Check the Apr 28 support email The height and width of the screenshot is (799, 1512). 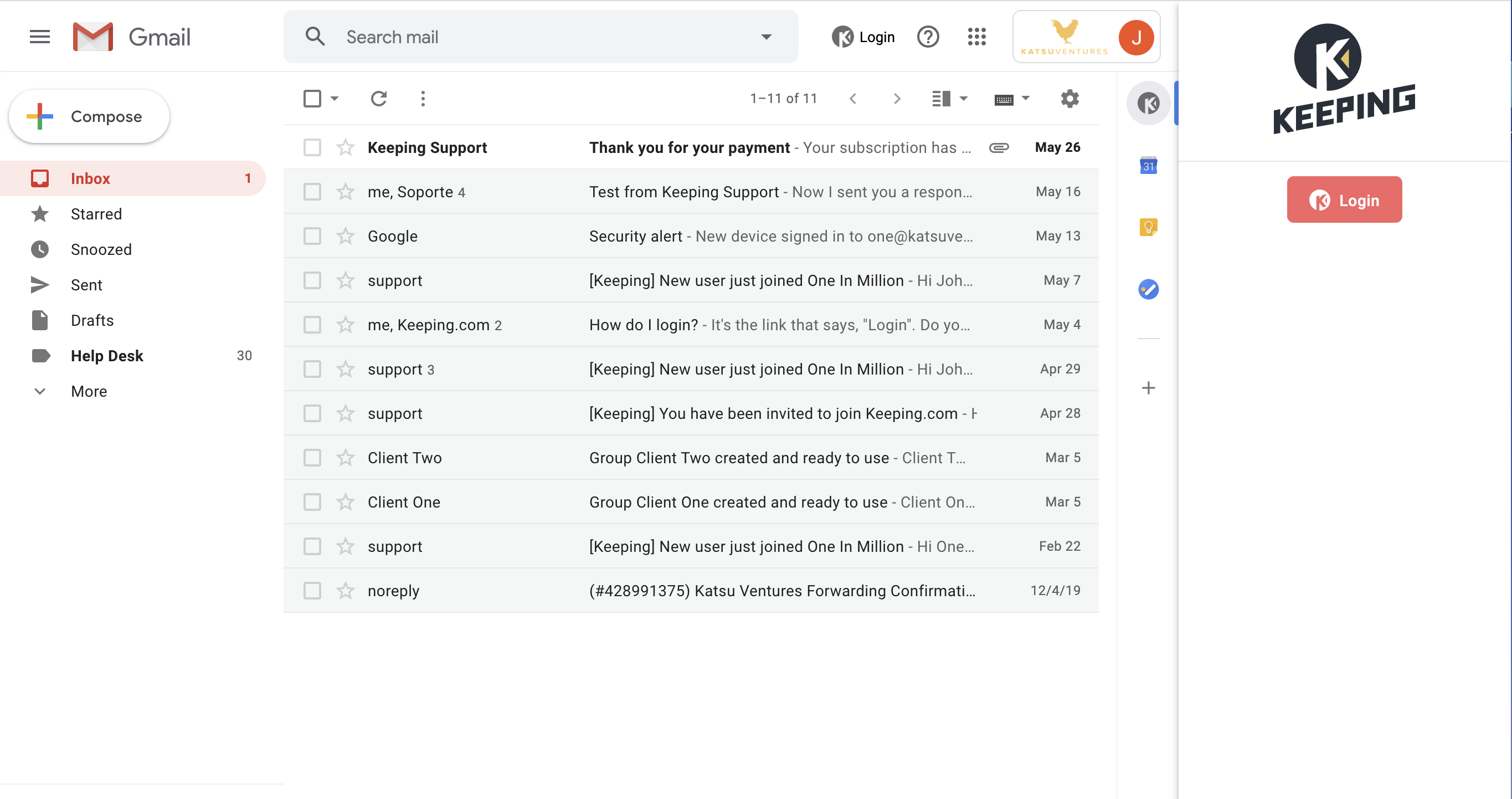click(312, 413)
